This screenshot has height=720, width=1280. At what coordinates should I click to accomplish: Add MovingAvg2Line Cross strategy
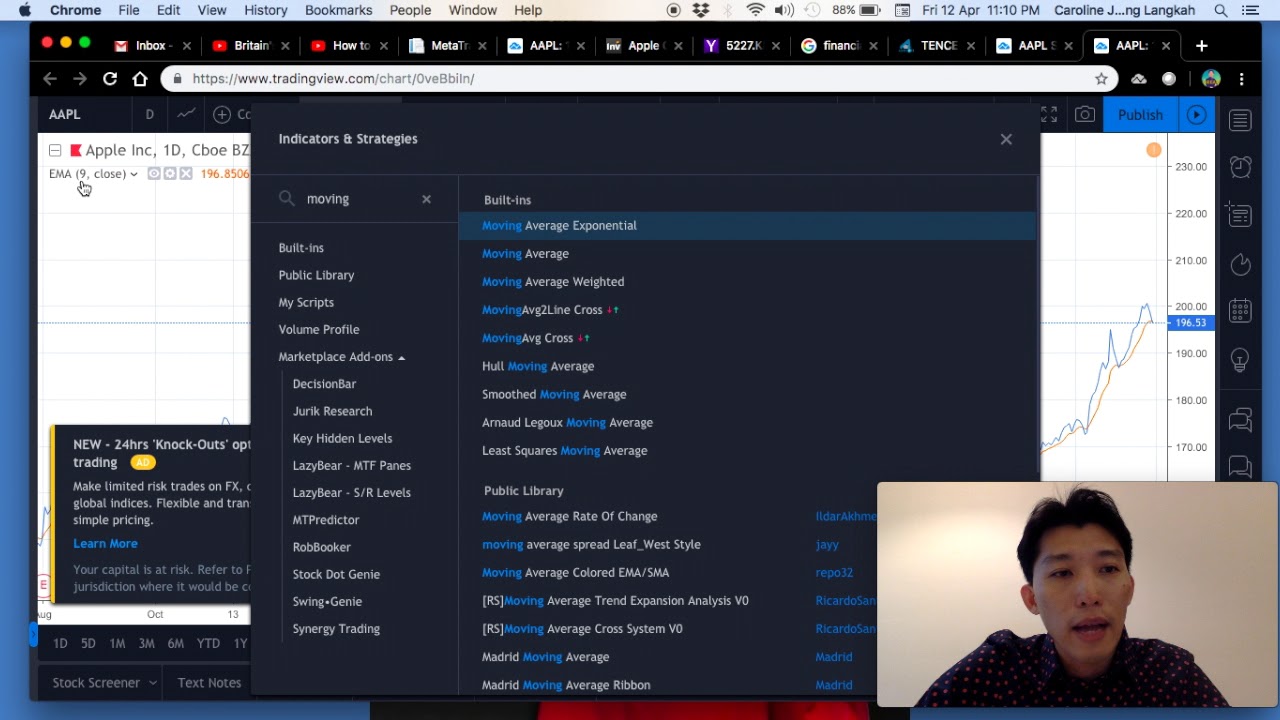click(x=747, y=310)
